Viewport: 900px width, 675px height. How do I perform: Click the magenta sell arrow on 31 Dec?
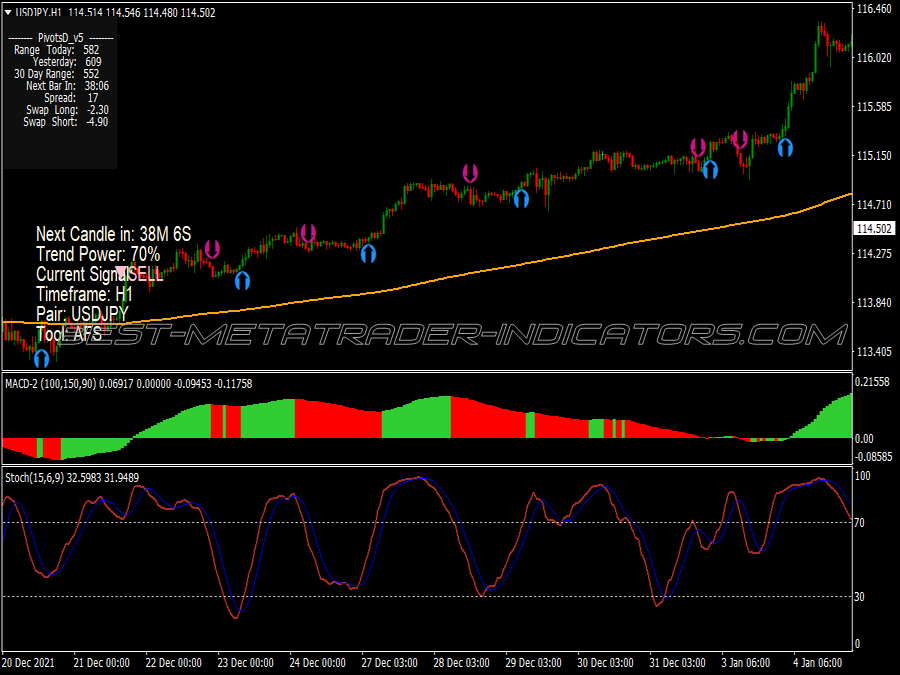[x=698, y=147]
